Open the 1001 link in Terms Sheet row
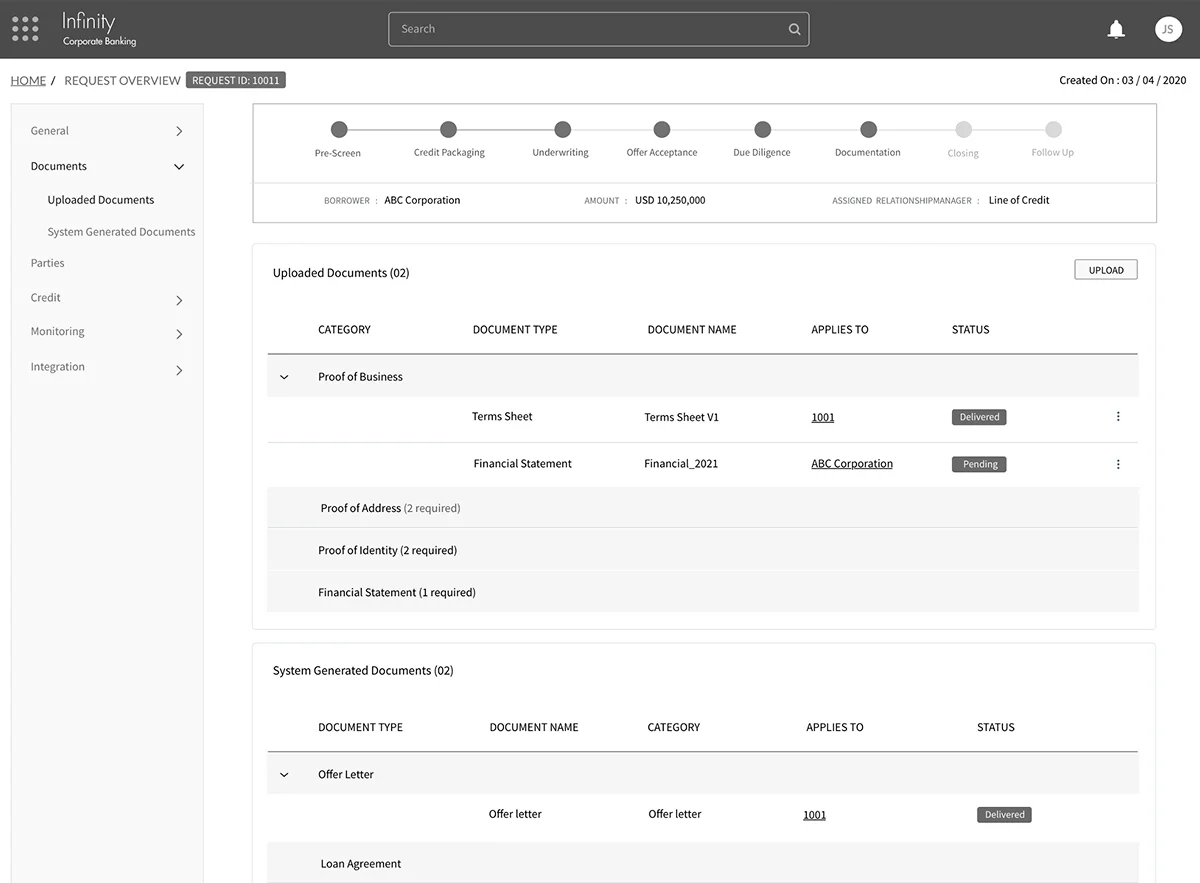Viewport: 1200px width, 883px height. coord(823,417)
